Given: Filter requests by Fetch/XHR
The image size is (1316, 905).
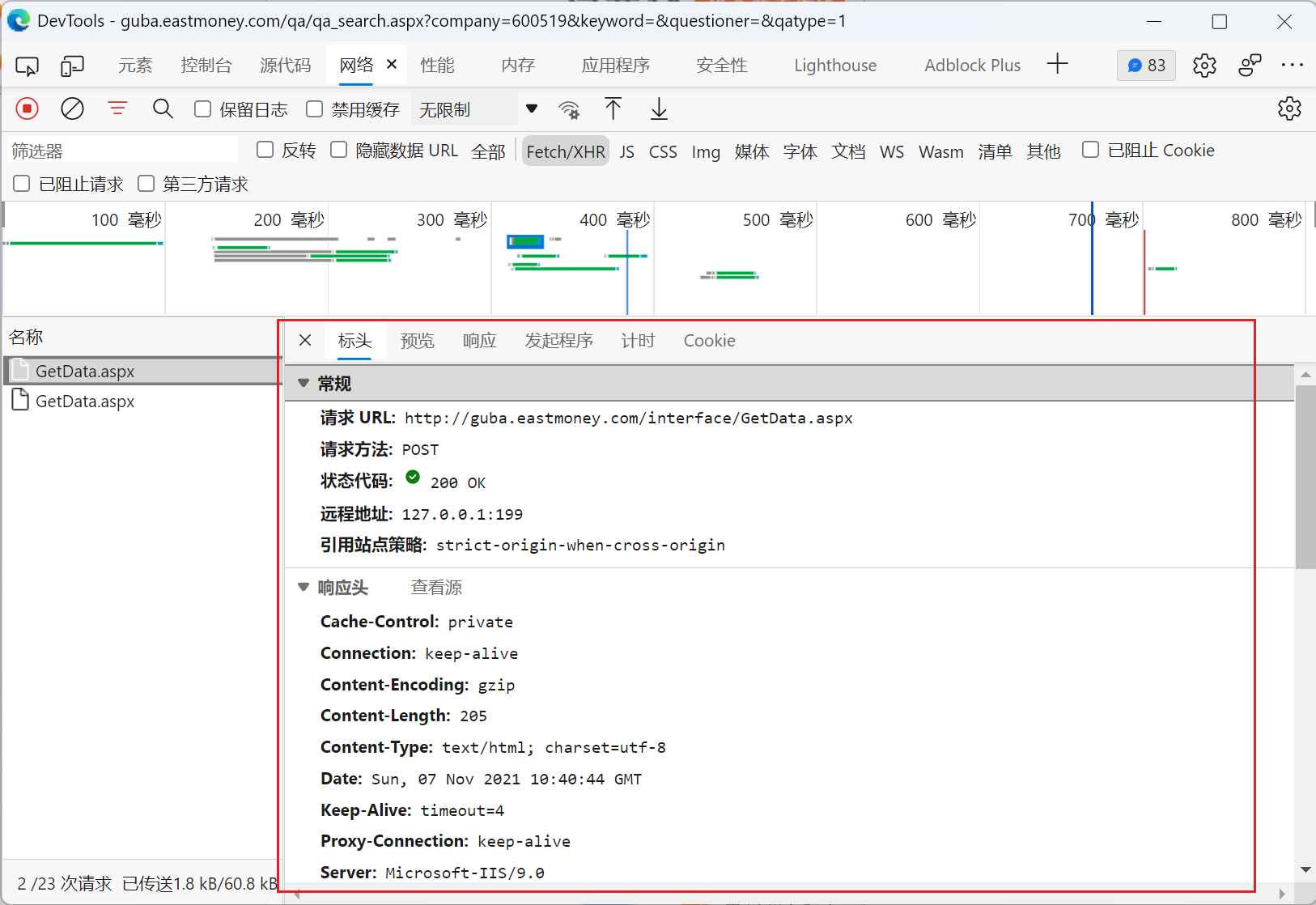Looking at the screenshot, I should (566, 151).
